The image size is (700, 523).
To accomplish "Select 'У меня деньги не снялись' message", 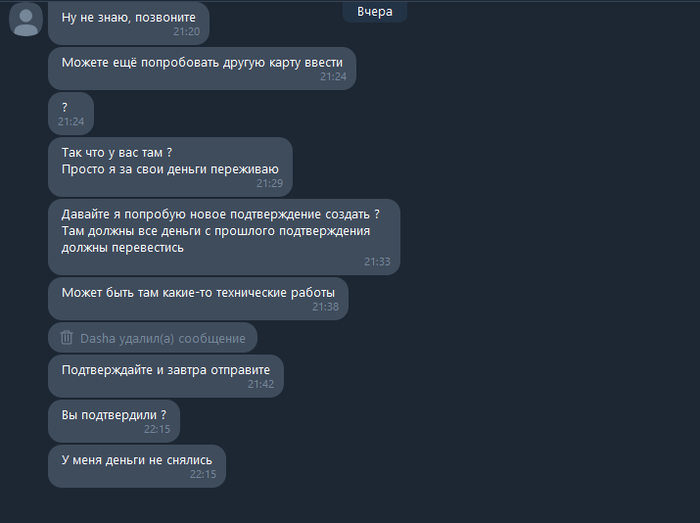I will pos(137,466).
